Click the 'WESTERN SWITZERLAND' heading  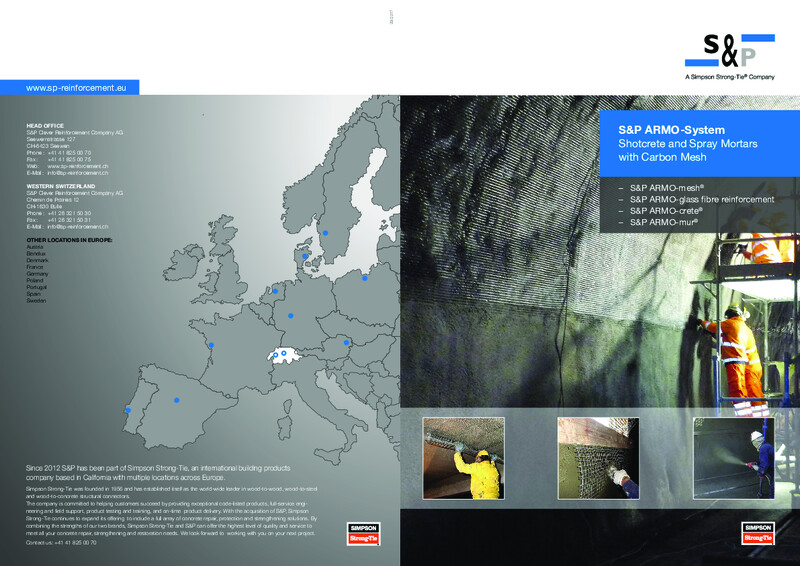[61, 186]
